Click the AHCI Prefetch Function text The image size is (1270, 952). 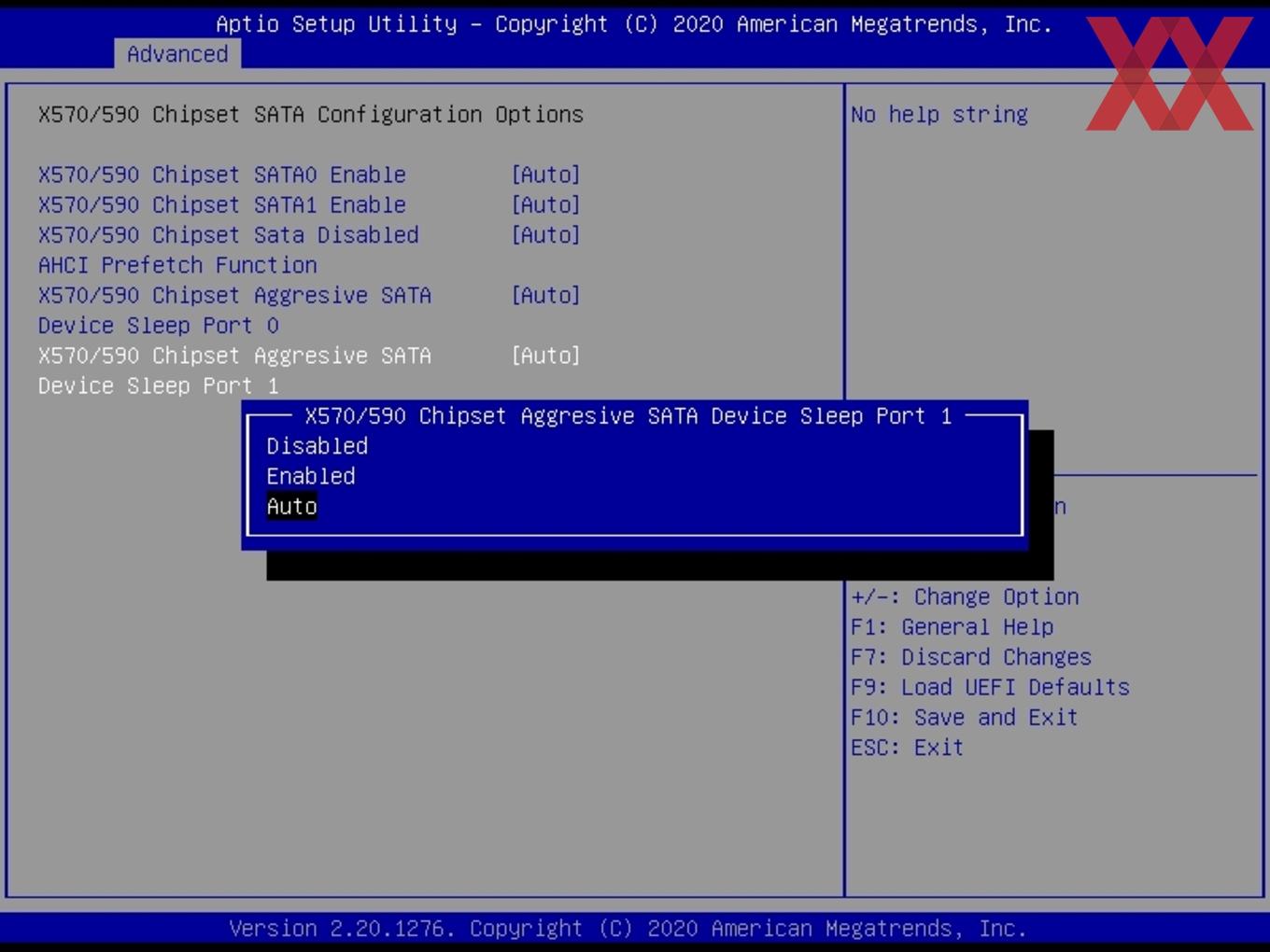tap(177, 265)
